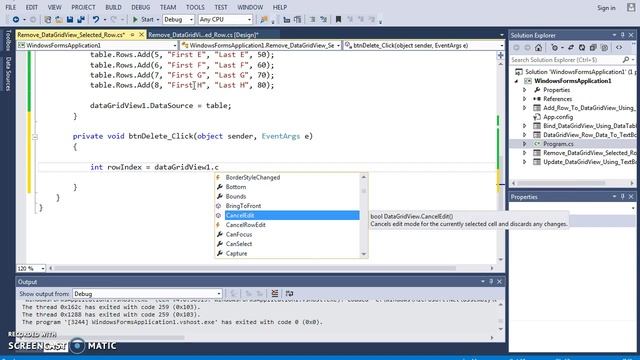The width and height of the screenshot is (640, 360).
Task: Open the WINDOW menu
Action: pyautogui.click(x=250, y=7)
